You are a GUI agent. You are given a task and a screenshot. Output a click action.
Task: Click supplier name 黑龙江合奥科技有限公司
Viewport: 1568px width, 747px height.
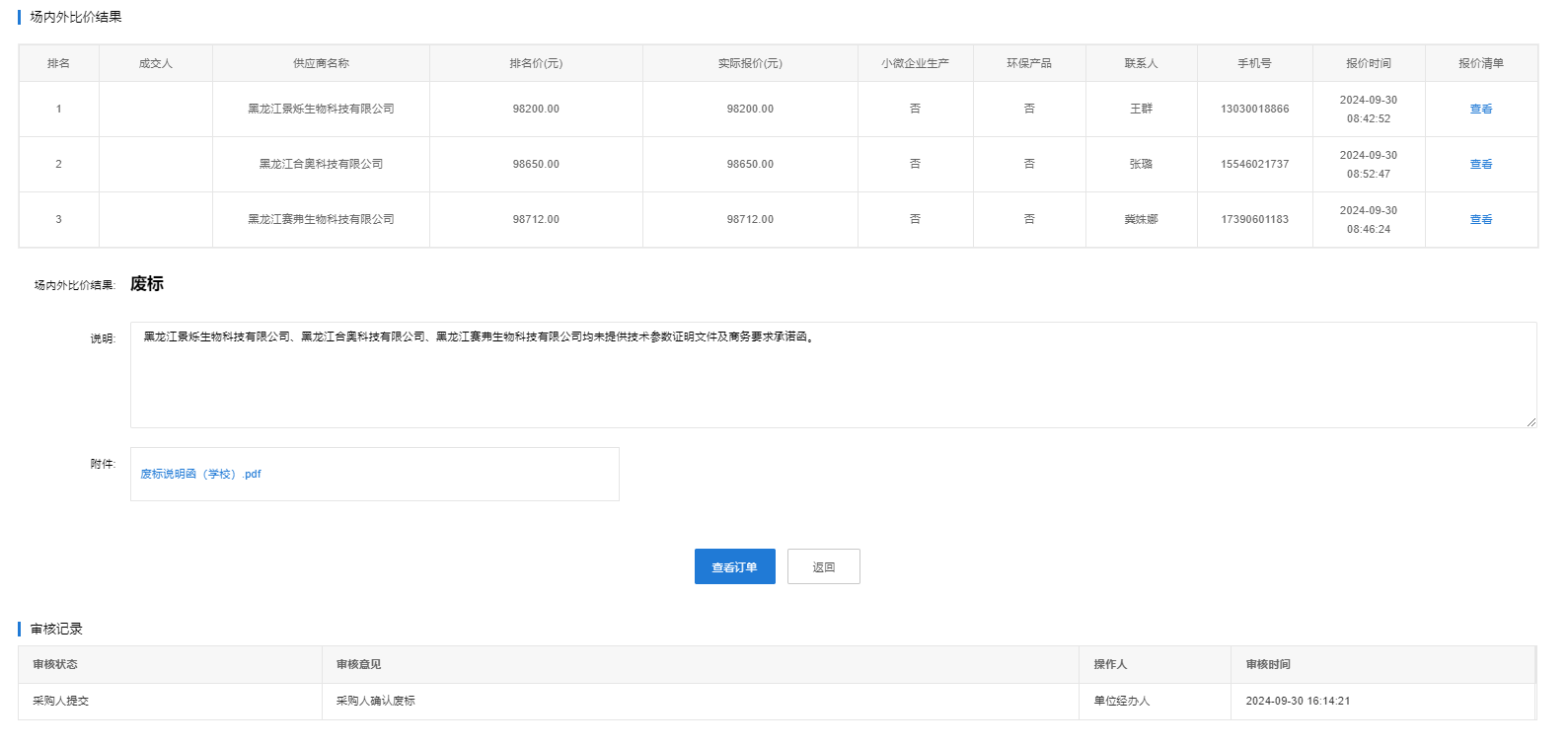tap(321, 165)
